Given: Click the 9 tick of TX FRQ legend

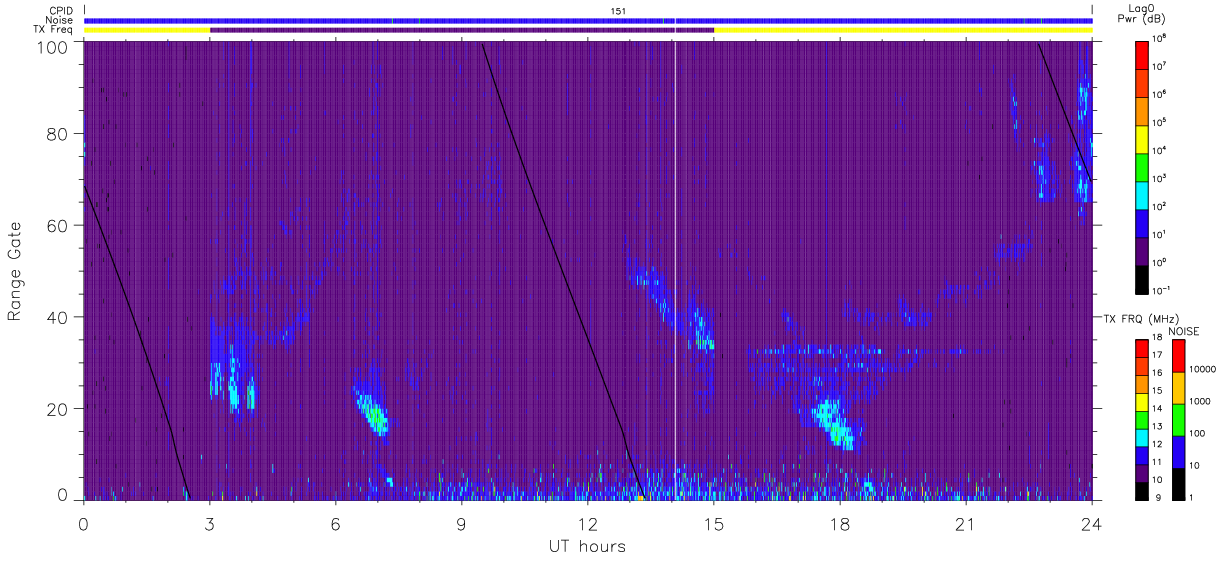Looking at the screenshot, I should pyautogui.click(x=1156, y=497).
